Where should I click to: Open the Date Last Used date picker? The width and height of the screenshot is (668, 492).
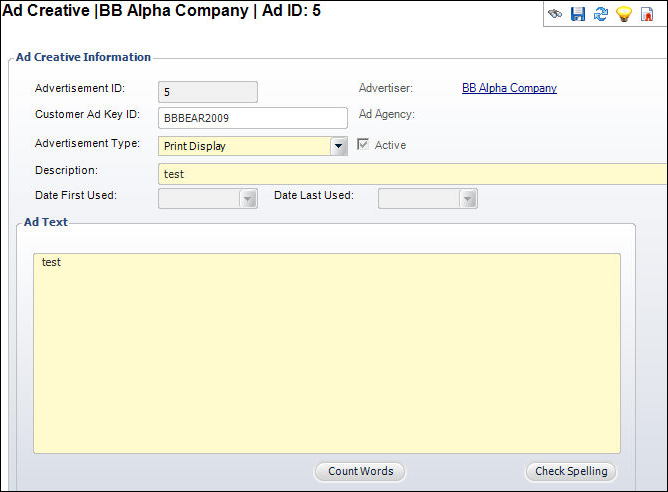(x=468, y=199)
